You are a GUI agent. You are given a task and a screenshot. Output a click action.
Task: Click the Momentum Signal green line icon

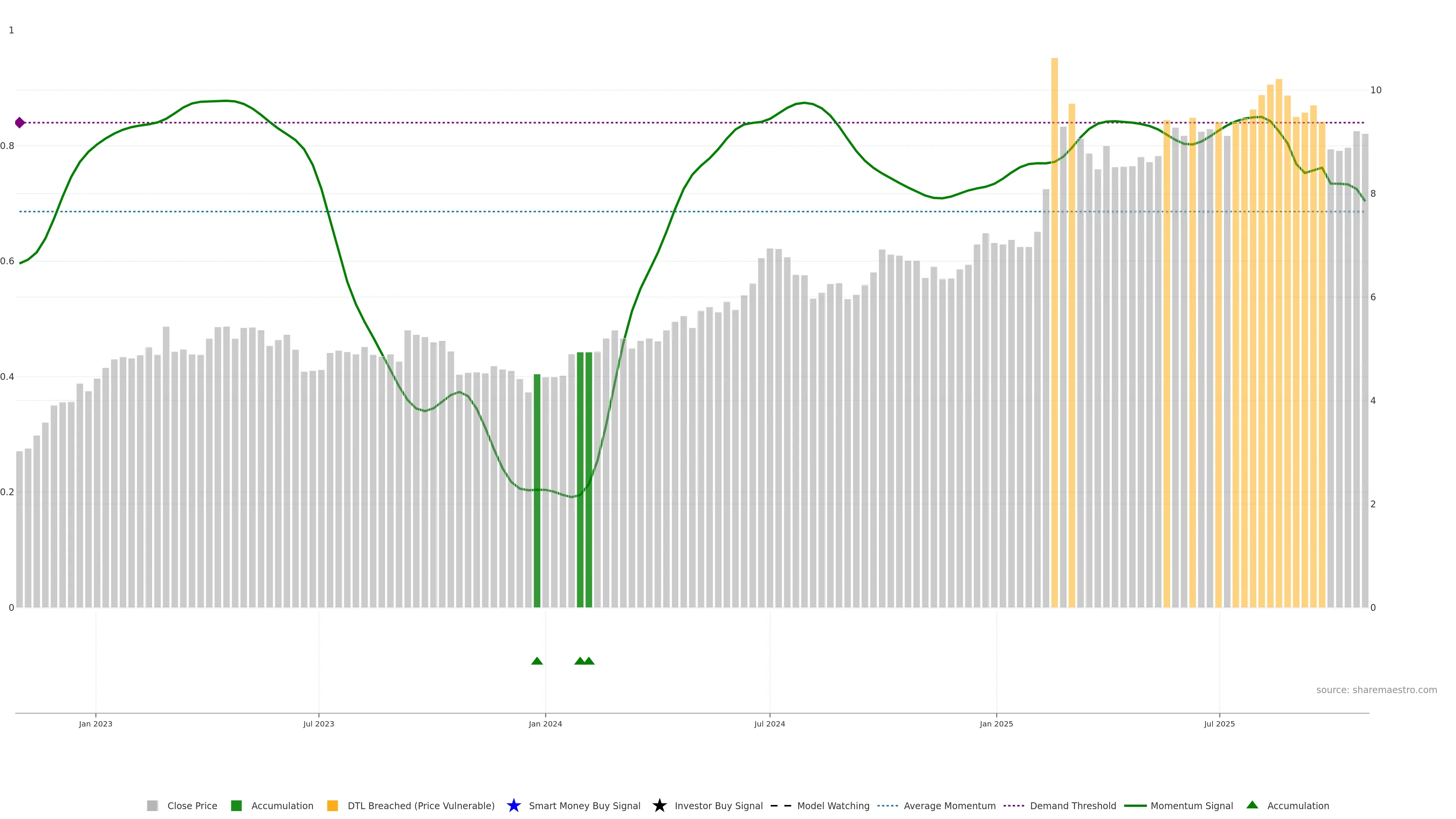pyautogui.click(x=1135, y=805)
